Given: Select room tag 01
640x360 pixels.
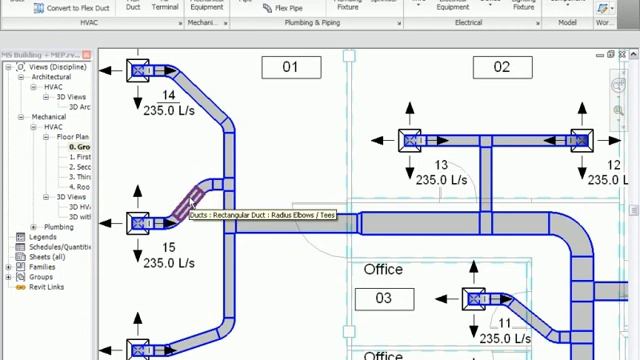Looking at the screenshot, I should tap(291, 67).
